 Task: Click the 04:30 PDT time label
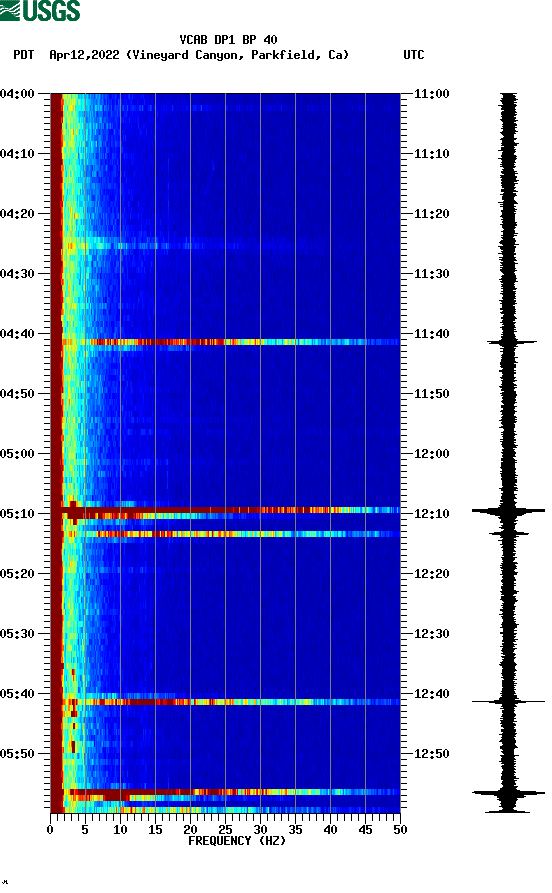tap(17, 274)
